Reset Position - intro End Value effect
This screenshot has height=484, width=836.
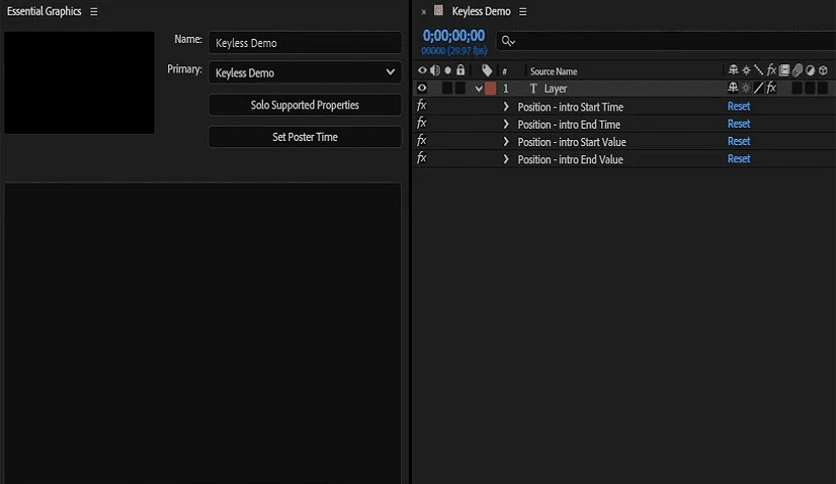coord(738,159)
